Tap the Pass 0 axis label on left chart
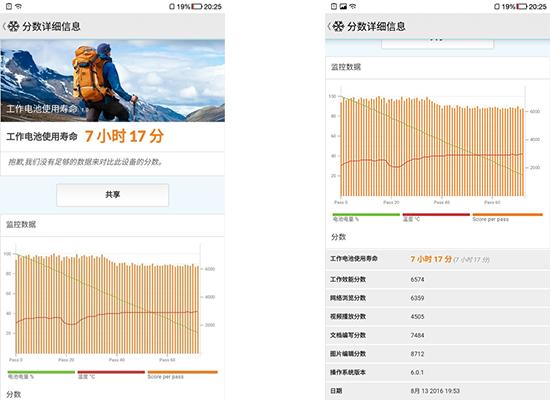 pos(15,360)
